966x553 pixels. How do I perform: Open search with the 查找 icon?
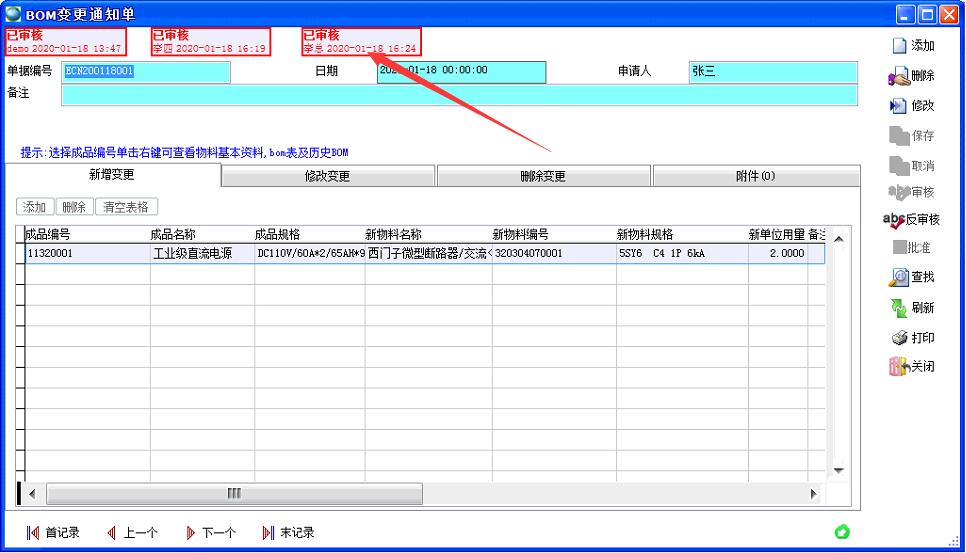click(x=899, y=277)
